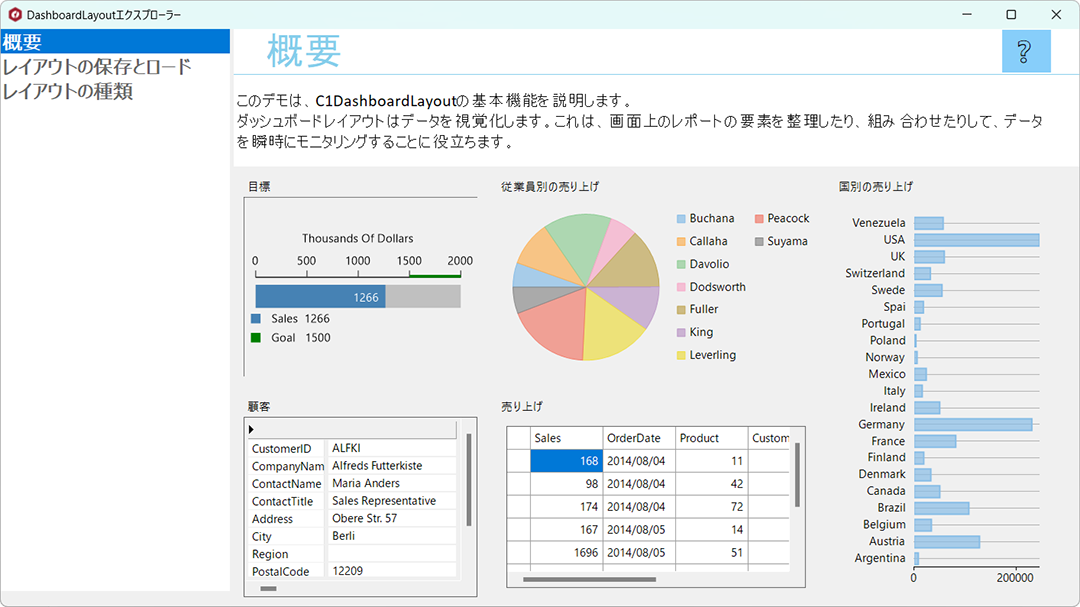The image size is (1080, 607).
Task: Open レイアウトの種類 in sidebar
Action: pos(68,92)
